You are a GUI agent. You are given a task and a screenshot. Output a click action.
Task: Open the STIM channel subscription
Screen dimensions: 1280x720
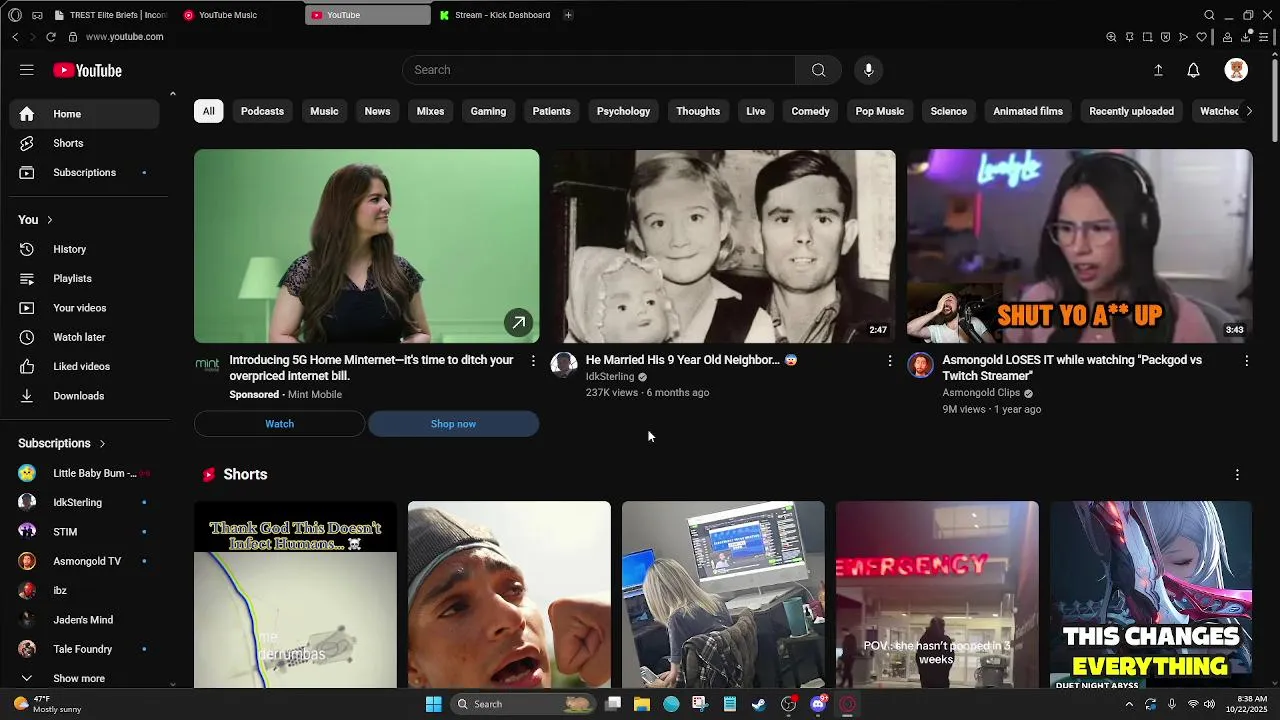tap(84, 532)
